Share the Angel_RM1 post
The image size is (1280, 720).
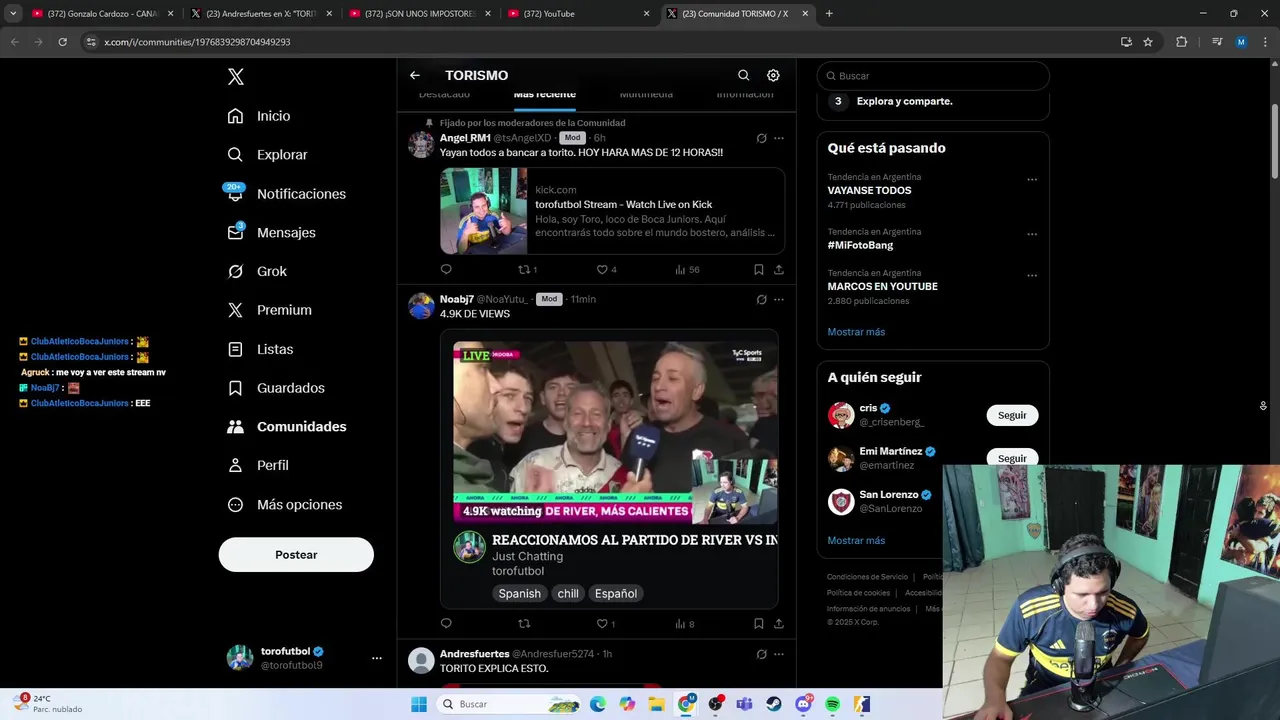point(779,269)
